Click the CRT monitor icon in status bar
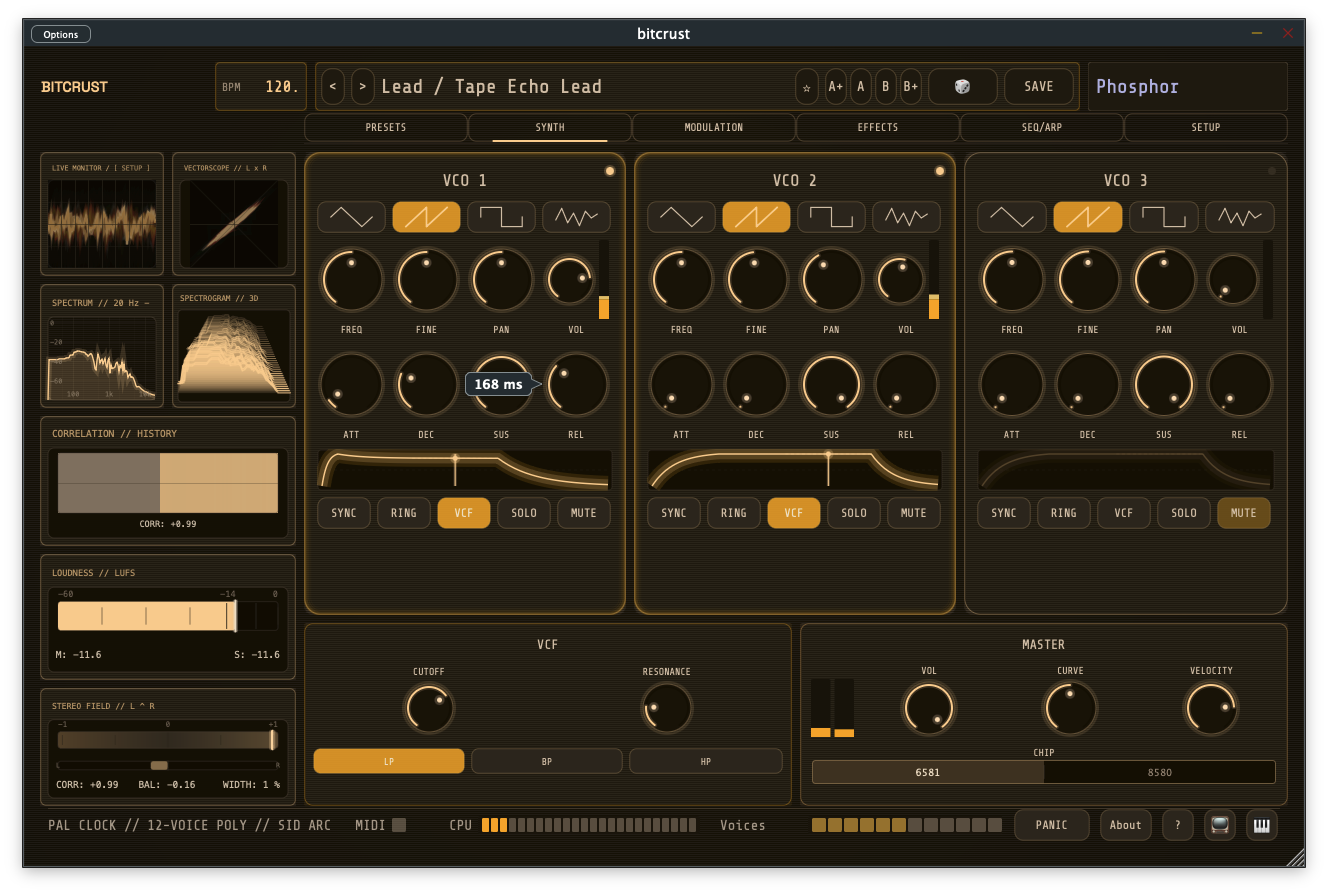Viewport: 1328px width, 894px height. (1219, 824)
